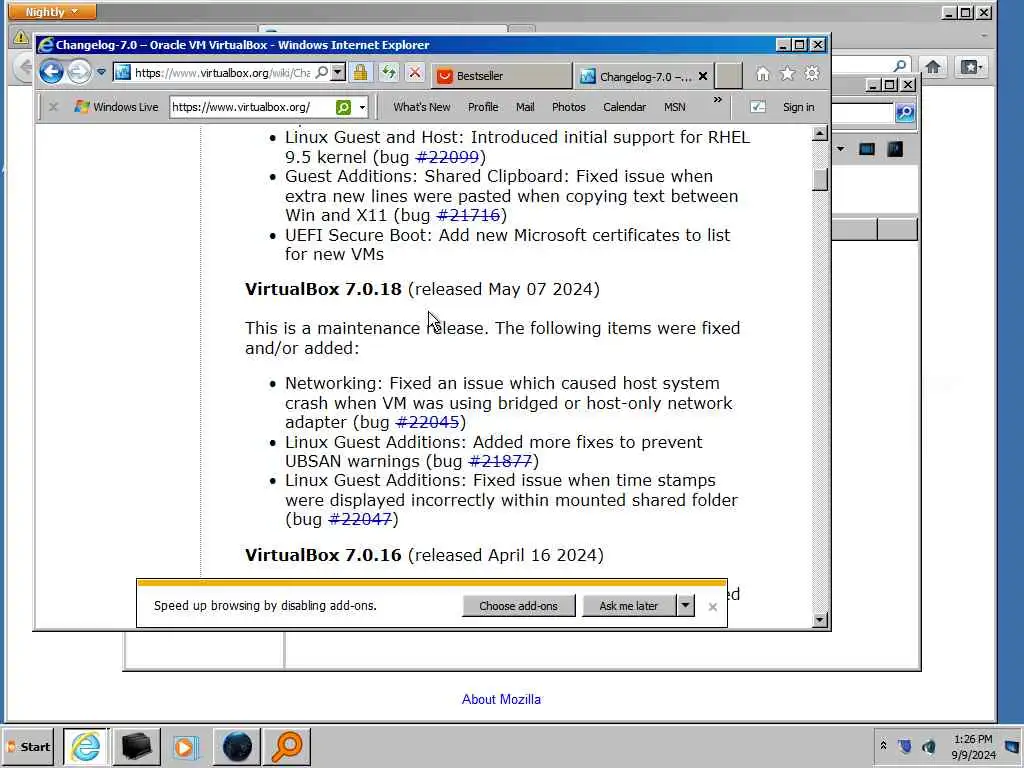
Task: Open a new blank tab in IE
Action: pos(729,76)
